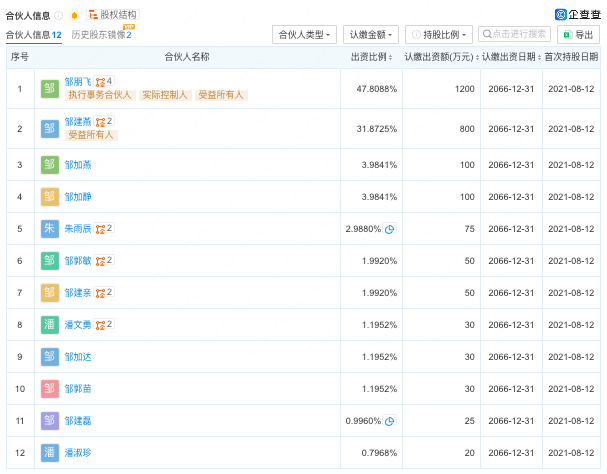
Task: Export the table with 导出 button
Action: (577, 35)
